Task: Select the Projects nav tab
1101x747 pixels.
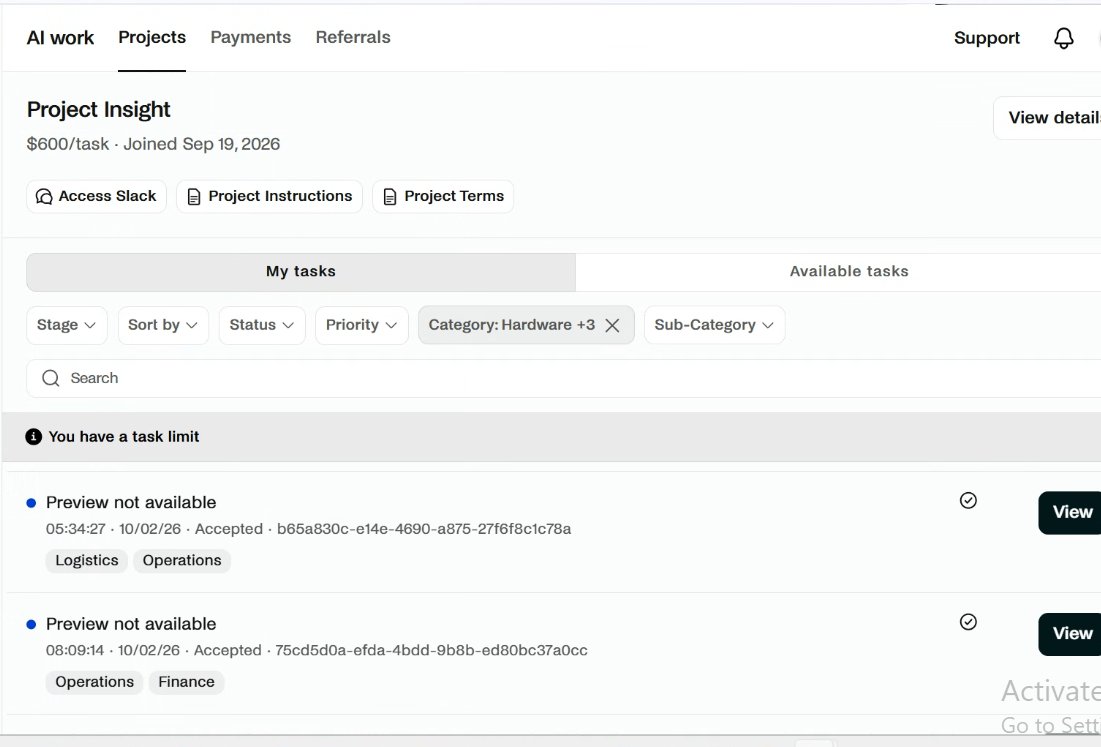Action: [152, 37]
